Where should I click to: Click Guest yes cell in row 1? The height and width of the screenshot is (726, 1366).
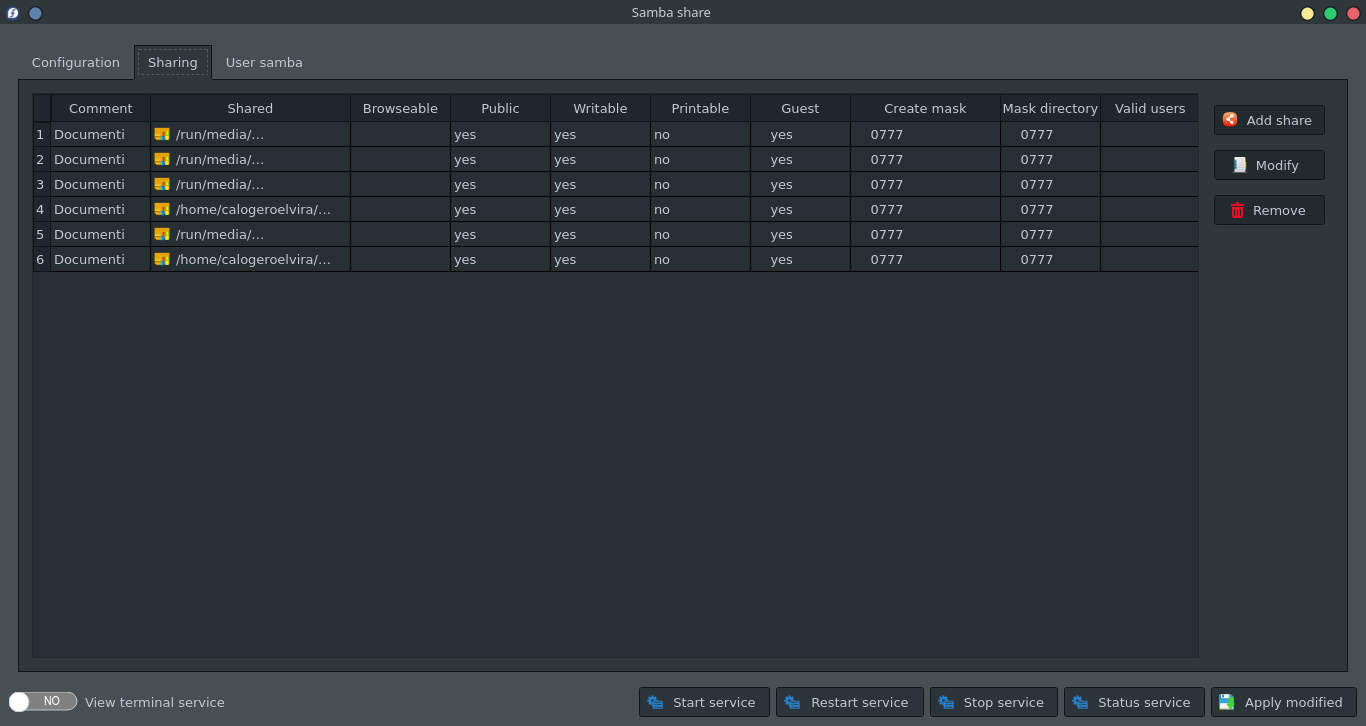point(800,134)
